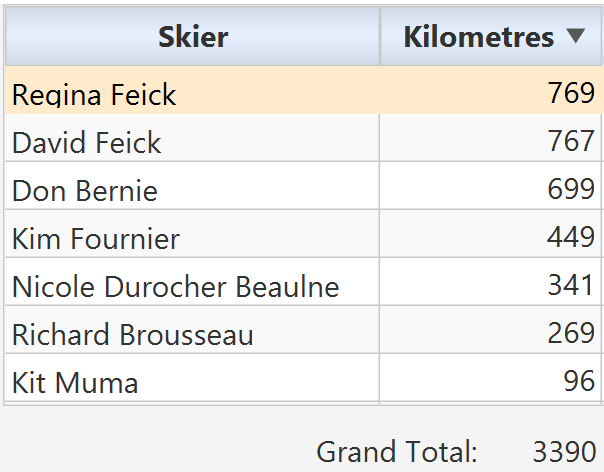604x472 pixels.
Task: Click the 449 kilometres cell
Action: point(571,237)
